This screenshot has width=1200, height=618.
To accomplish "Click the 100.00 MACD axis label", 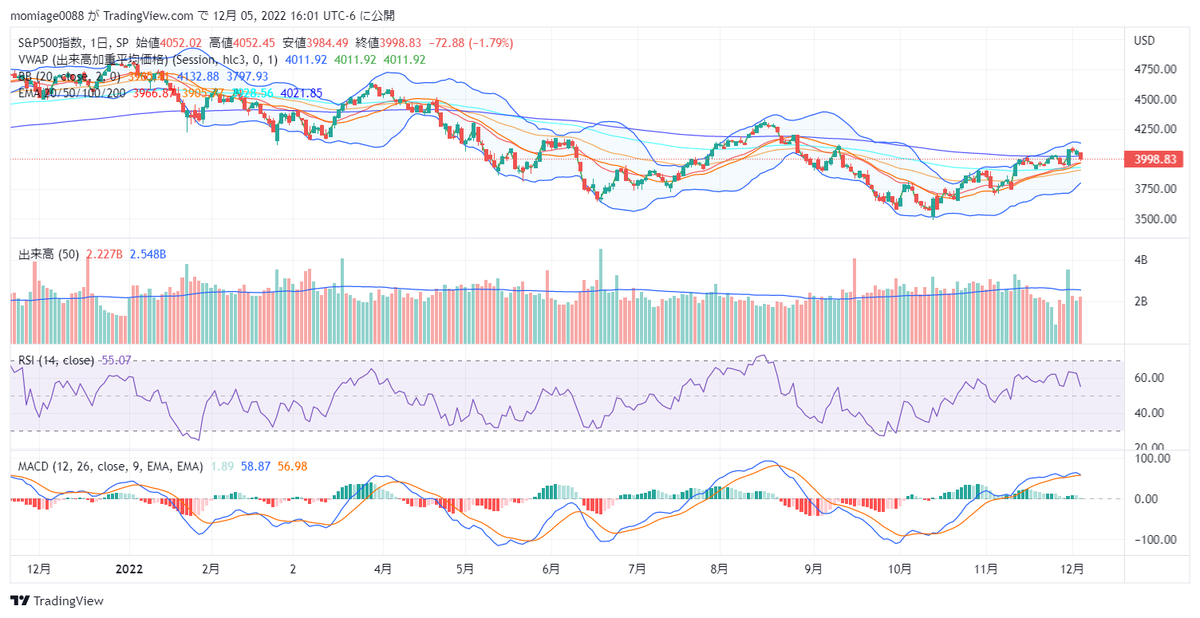I will pyautogui.click(x=1152, y=458).
